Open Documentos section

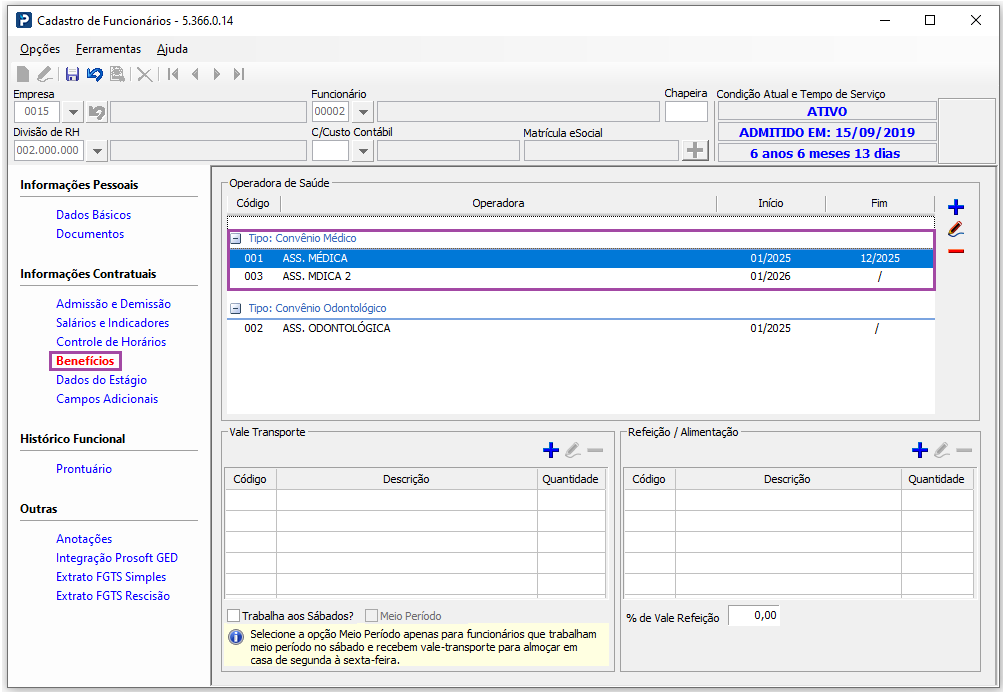click(x=90, y=234)
